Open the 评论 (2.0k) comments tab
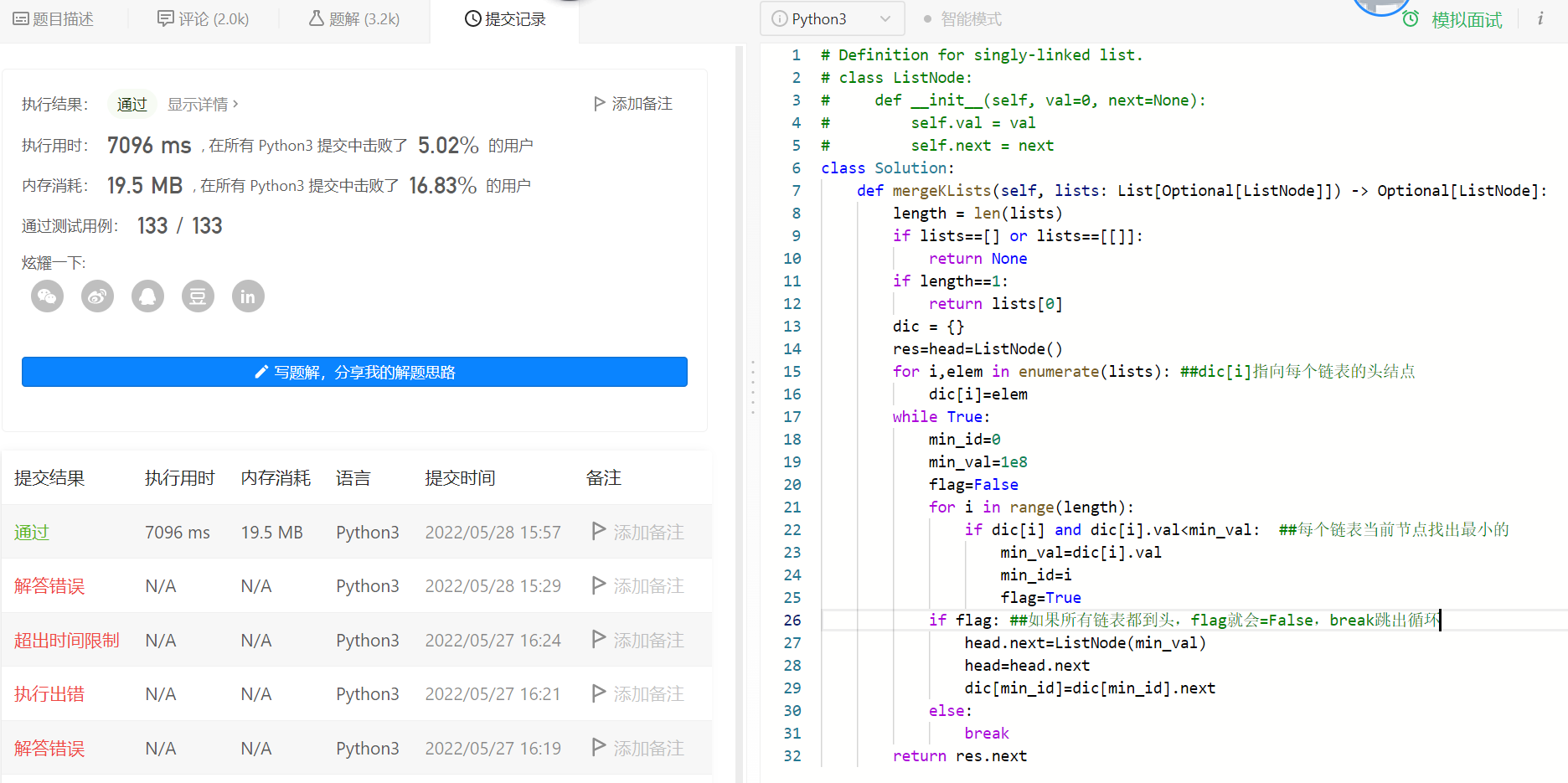 (x=204, y=18)
